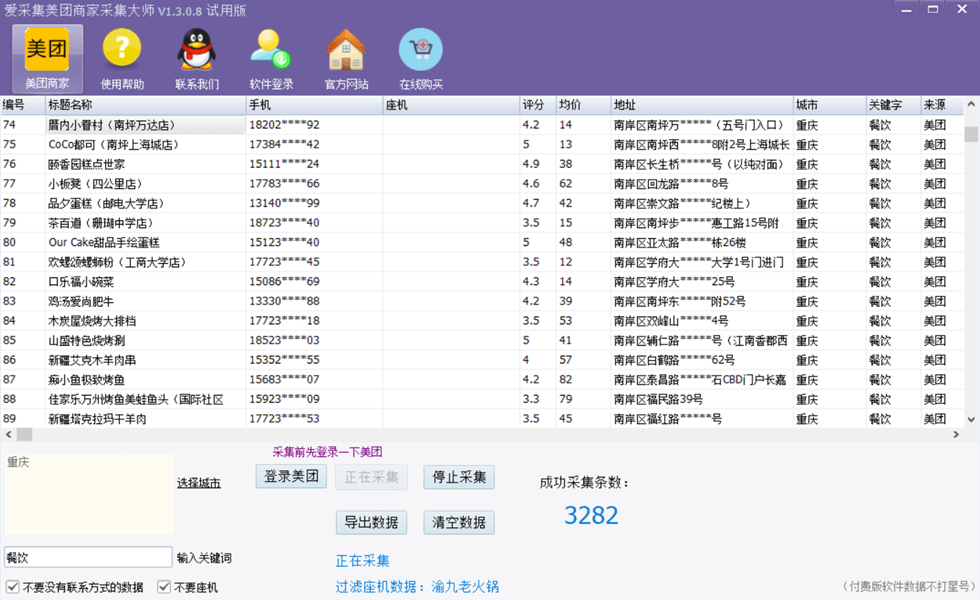Select the row CoCo都可（南坪上海城店）
Viewport: 980px width, 600px height.
481,144
